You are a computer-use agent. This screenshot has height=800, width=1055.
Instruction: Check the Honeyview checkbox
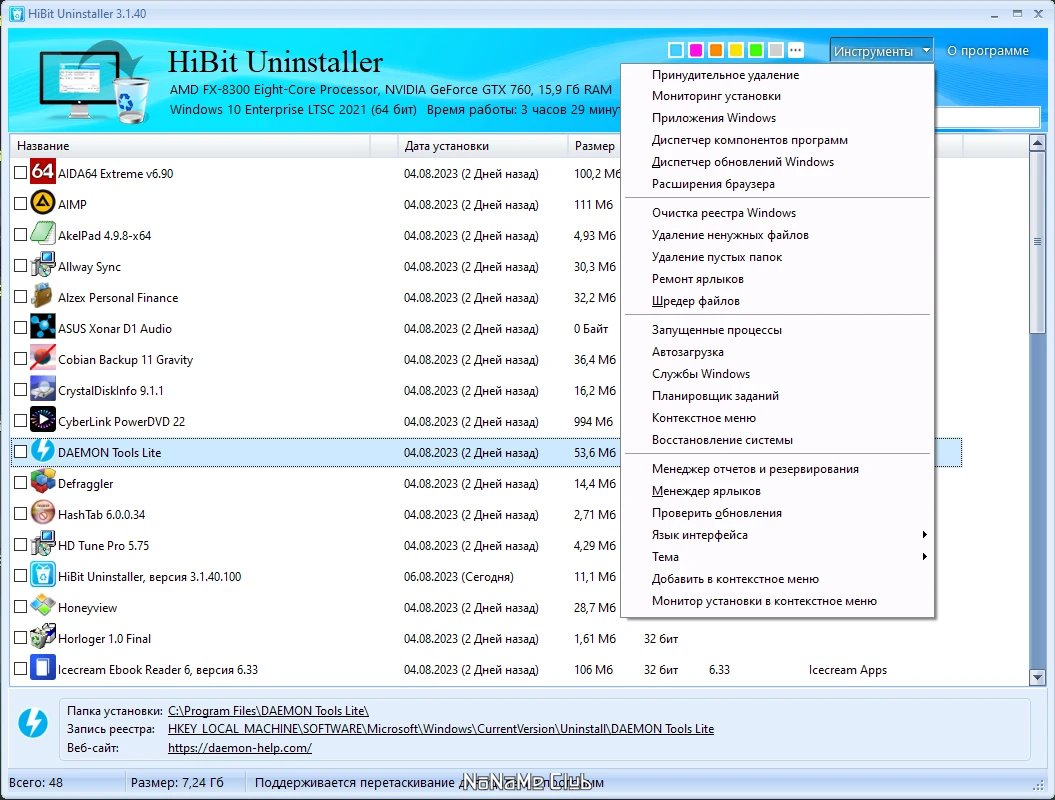pos(20,606)
